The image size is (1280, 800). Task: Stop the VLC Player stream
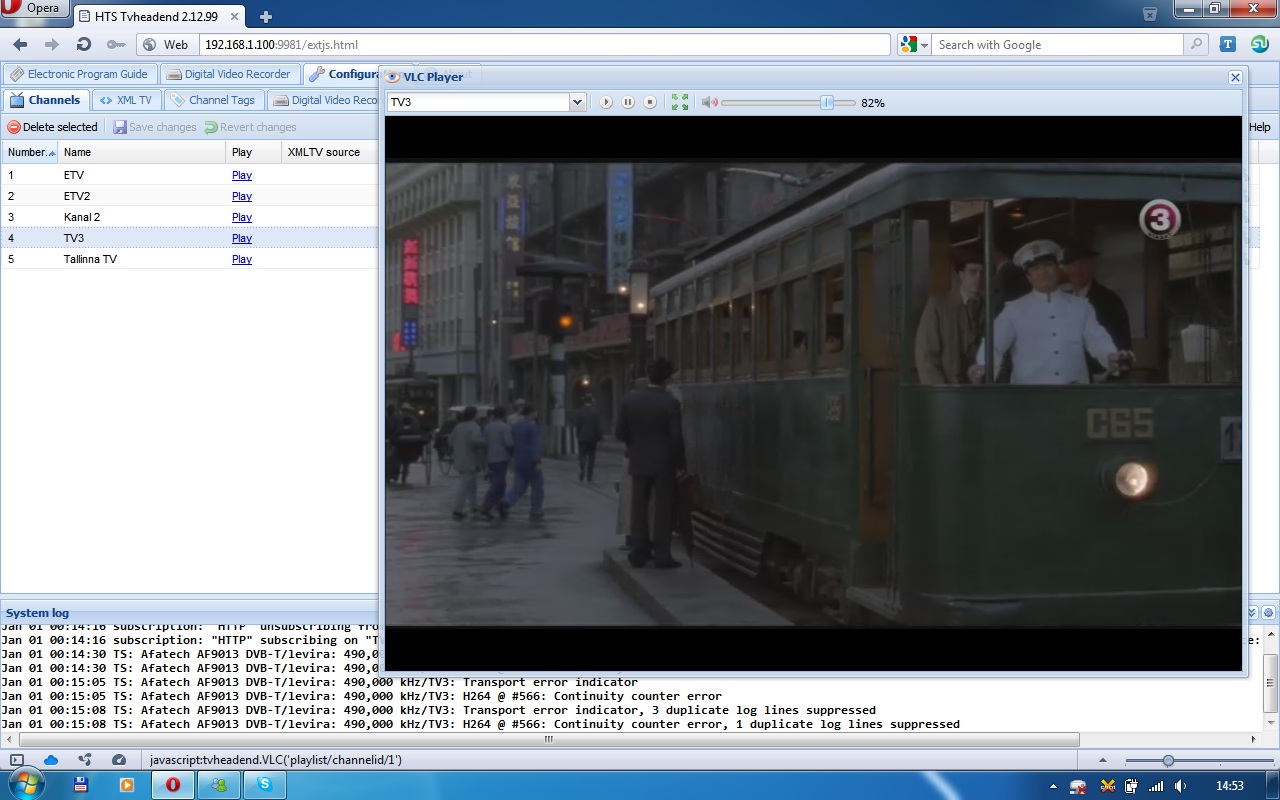click(650, 102)
